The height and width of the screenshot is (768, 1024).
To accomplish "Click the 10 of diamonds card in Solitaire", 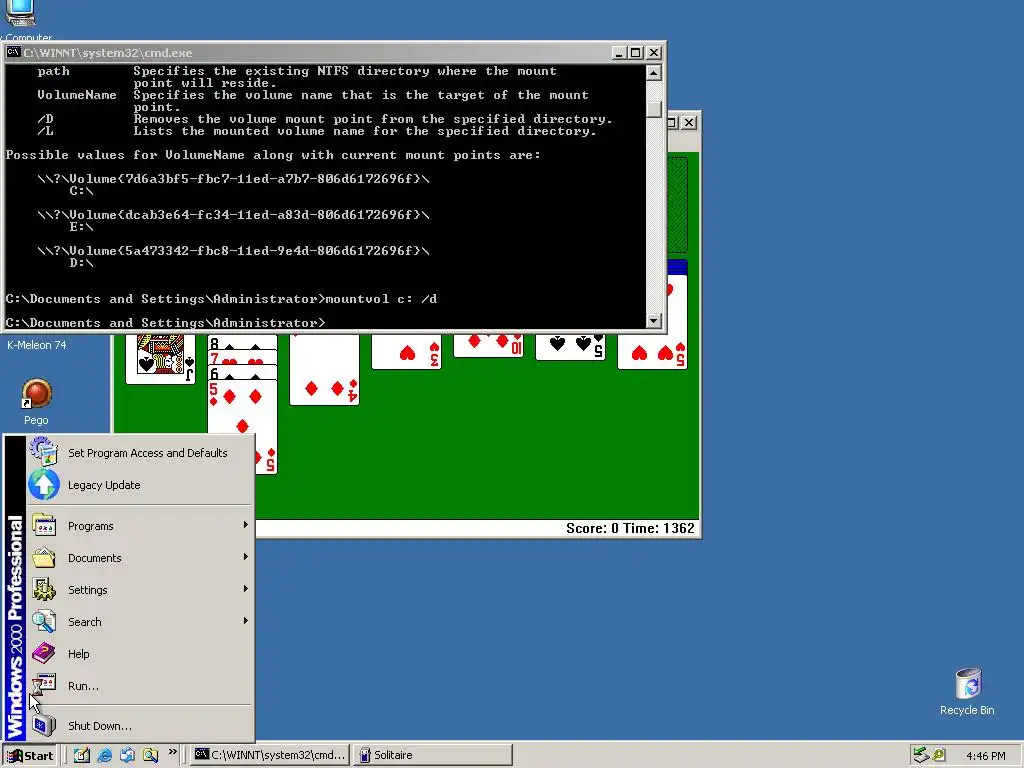I will click(x=488, y=345).
